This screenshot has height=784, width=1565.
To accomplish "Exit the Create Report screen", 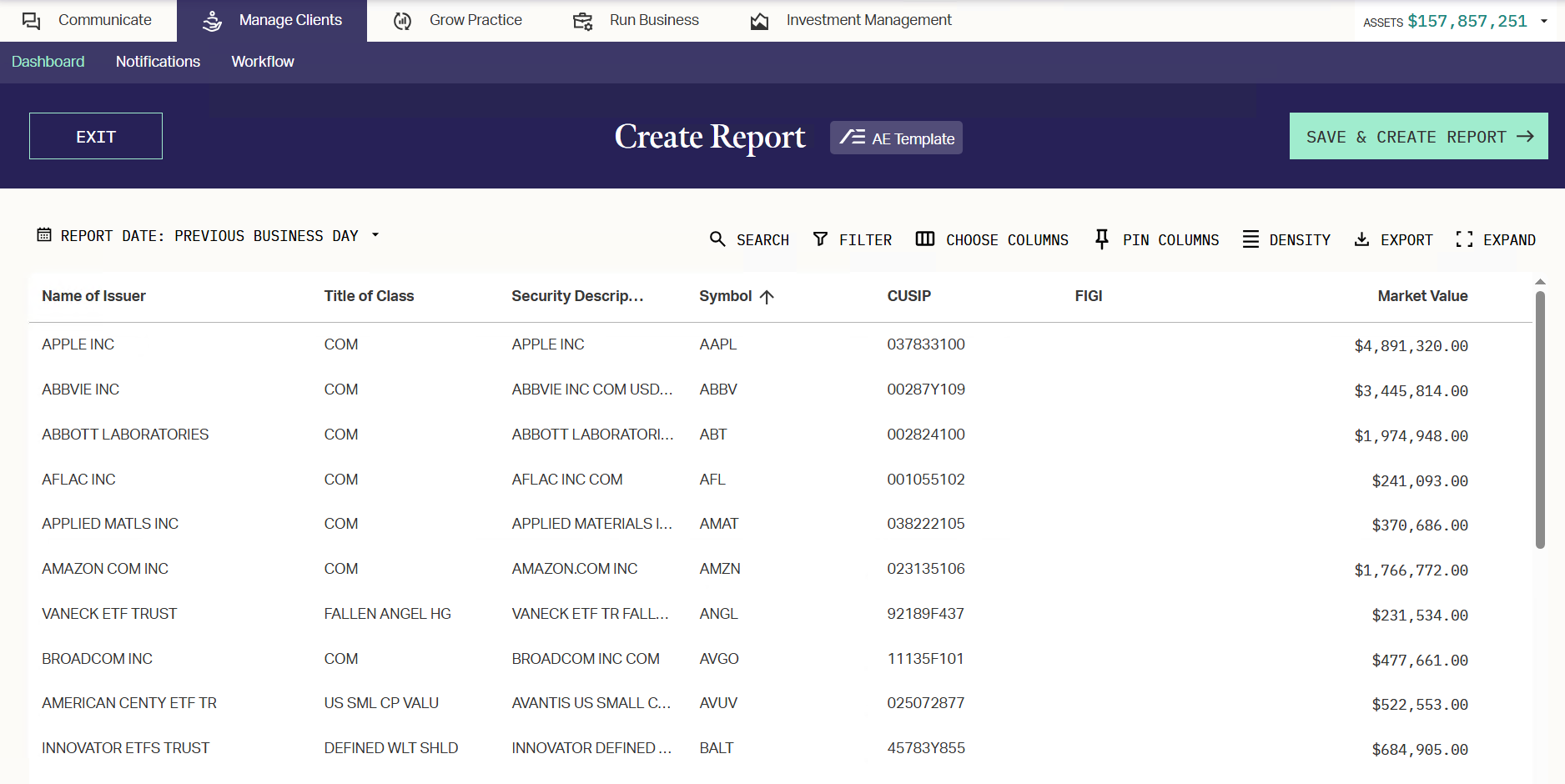I will click(96, 136).
